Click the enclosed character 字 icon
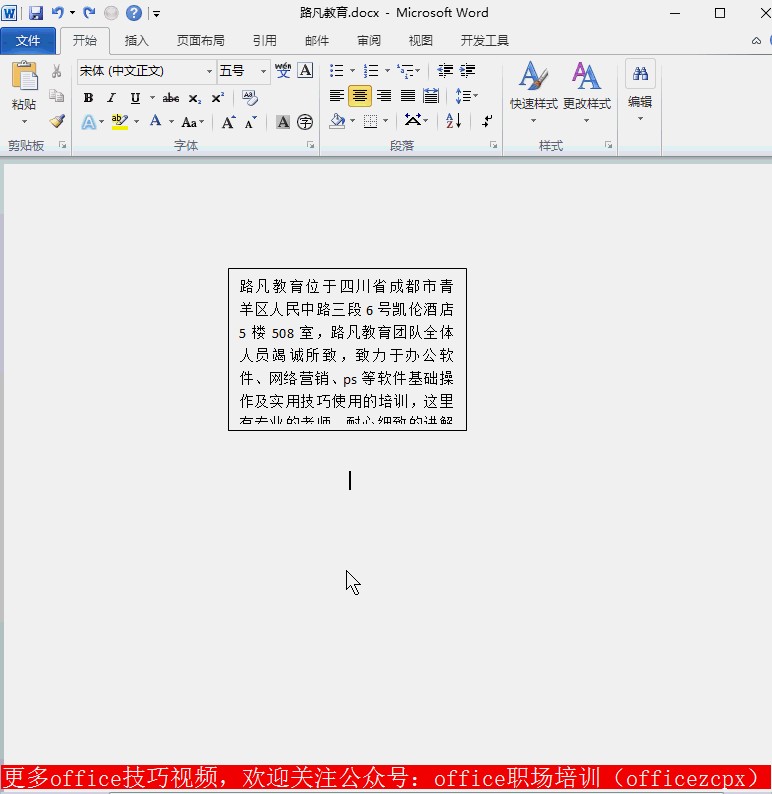 coord(305,122)
